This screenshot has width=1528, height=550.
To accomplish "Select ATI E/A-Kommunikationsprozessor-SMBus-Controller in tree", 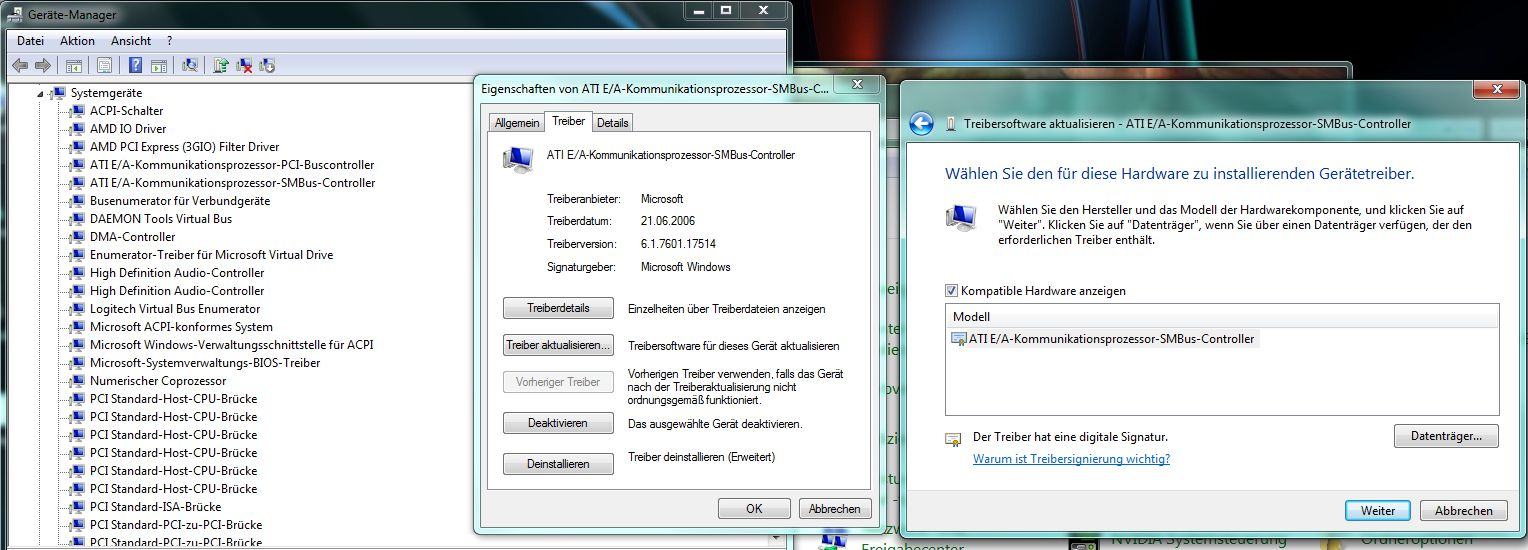I will point(232,183).
